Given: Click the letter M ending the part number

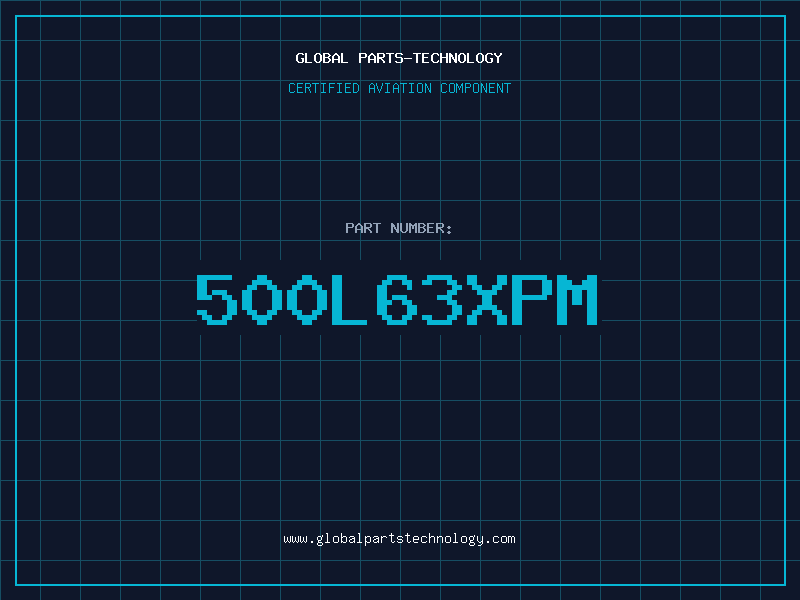Looking at the screenshot, I should pyautogui.click(x=577, y=299).
